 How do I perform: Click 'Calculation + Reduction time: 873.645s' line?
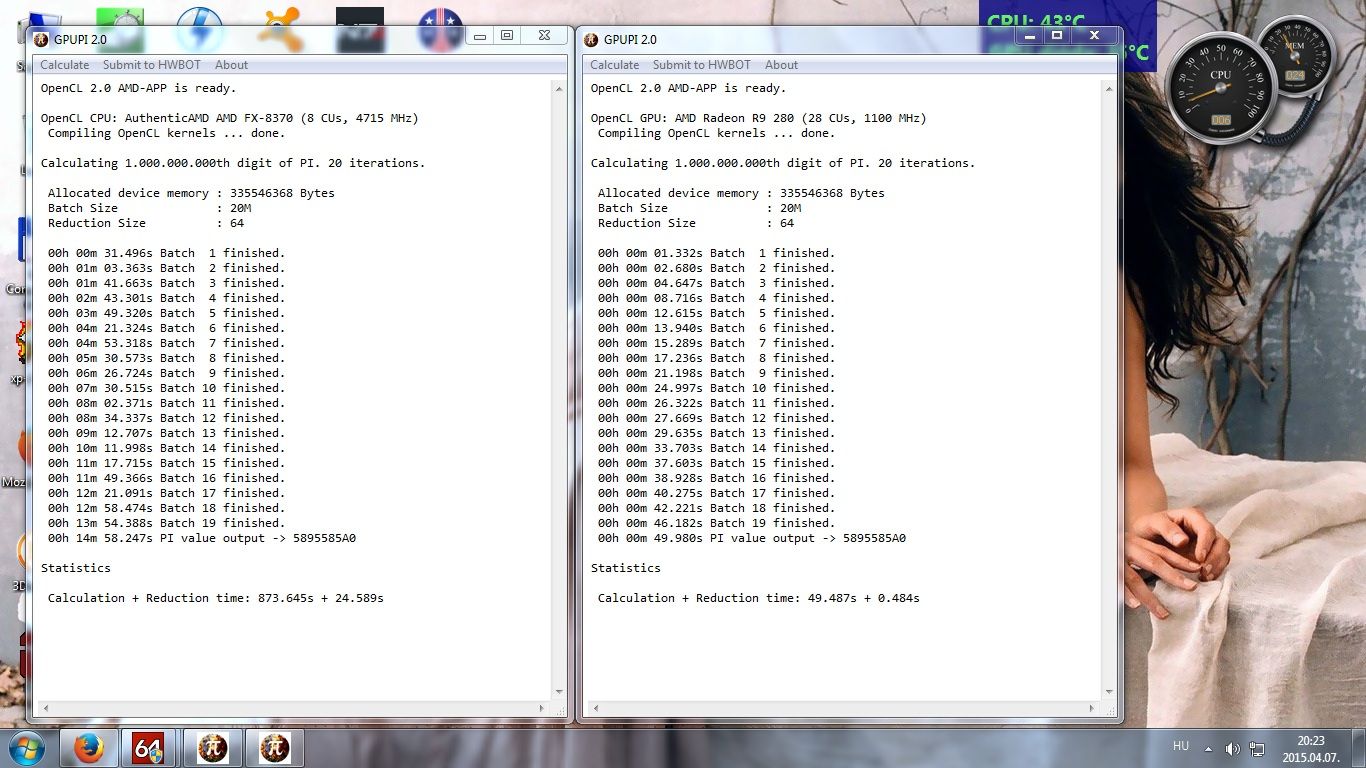(216, 598)
